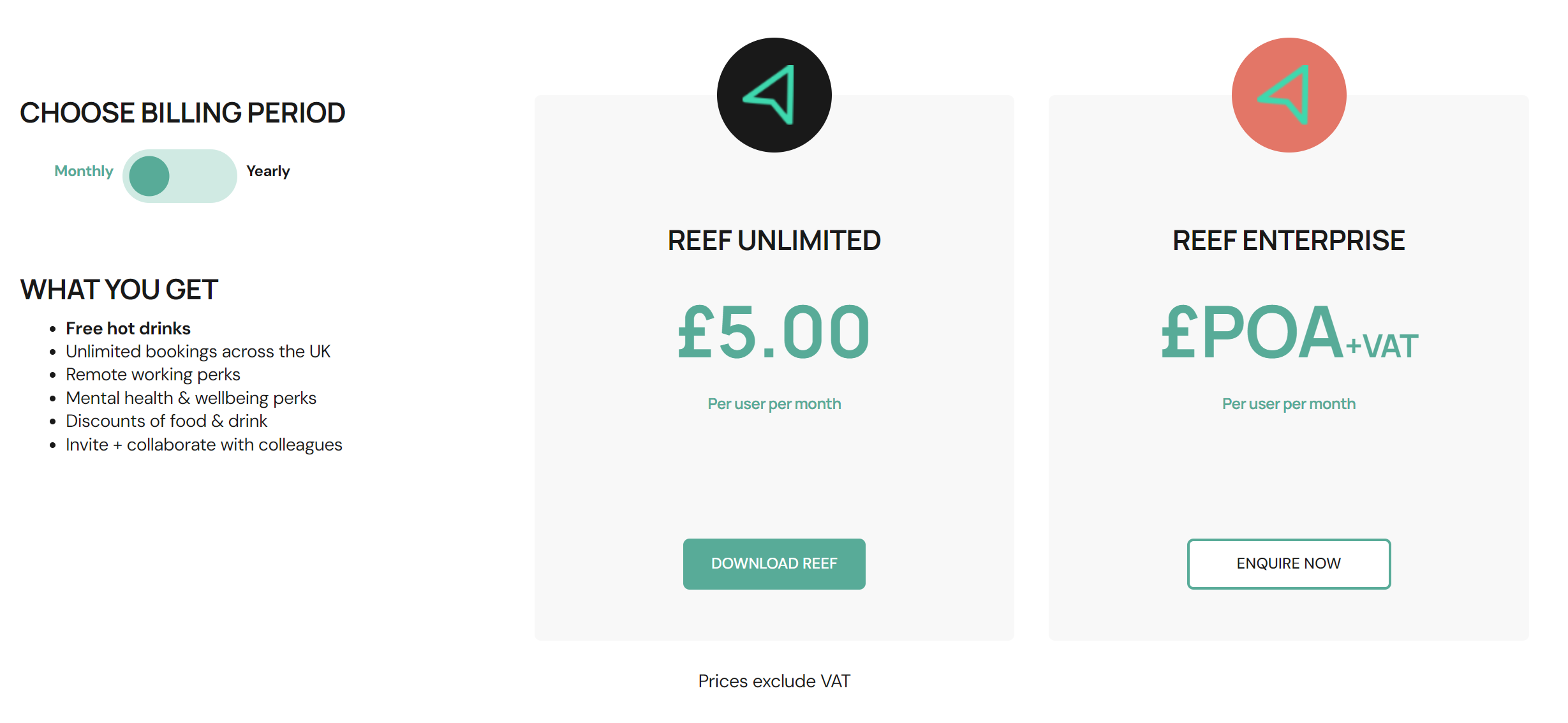The width and height of the screenshot is (1568, 723).
Task: Click the Choose Billing Period heading
Action: coord(182,113)
